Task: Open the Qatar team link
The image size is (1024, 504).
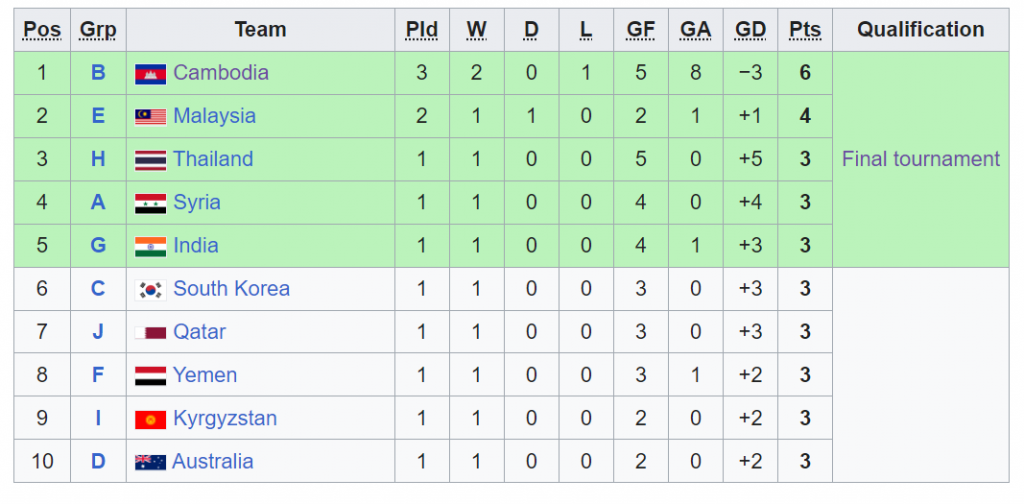Action: 199,332
